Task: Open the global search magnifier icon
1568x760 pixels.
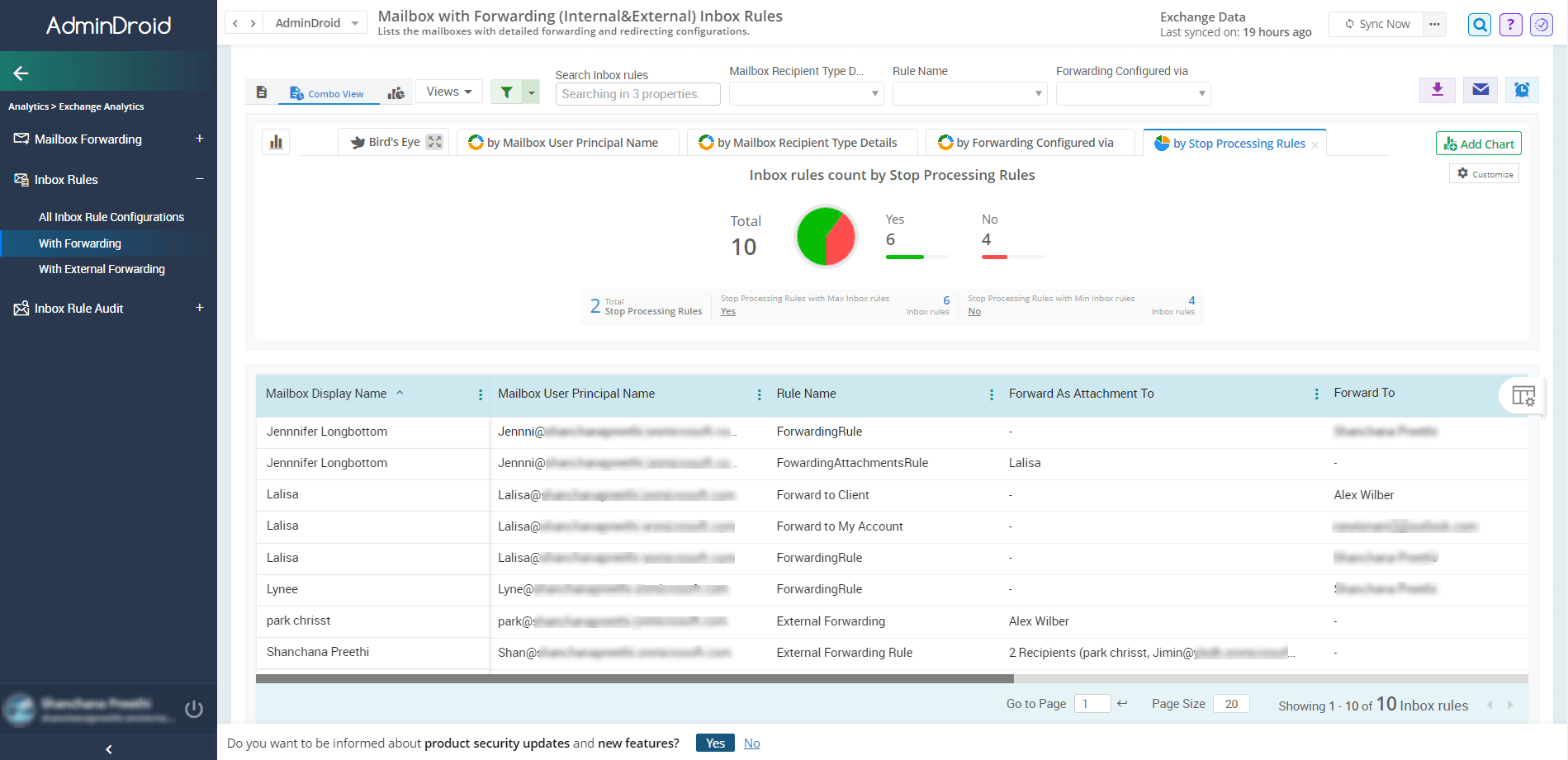Action: [1479, 24]
